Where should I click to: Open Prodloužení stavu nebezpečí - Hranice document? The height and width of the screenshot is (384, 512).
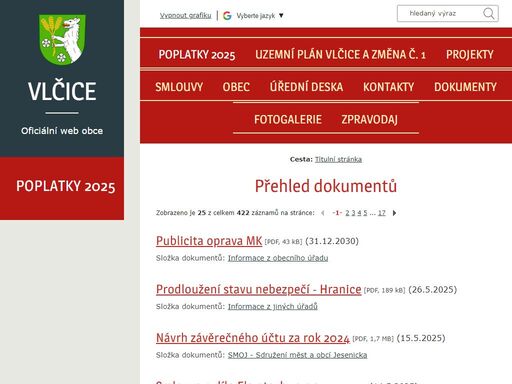tap(259, 289)
